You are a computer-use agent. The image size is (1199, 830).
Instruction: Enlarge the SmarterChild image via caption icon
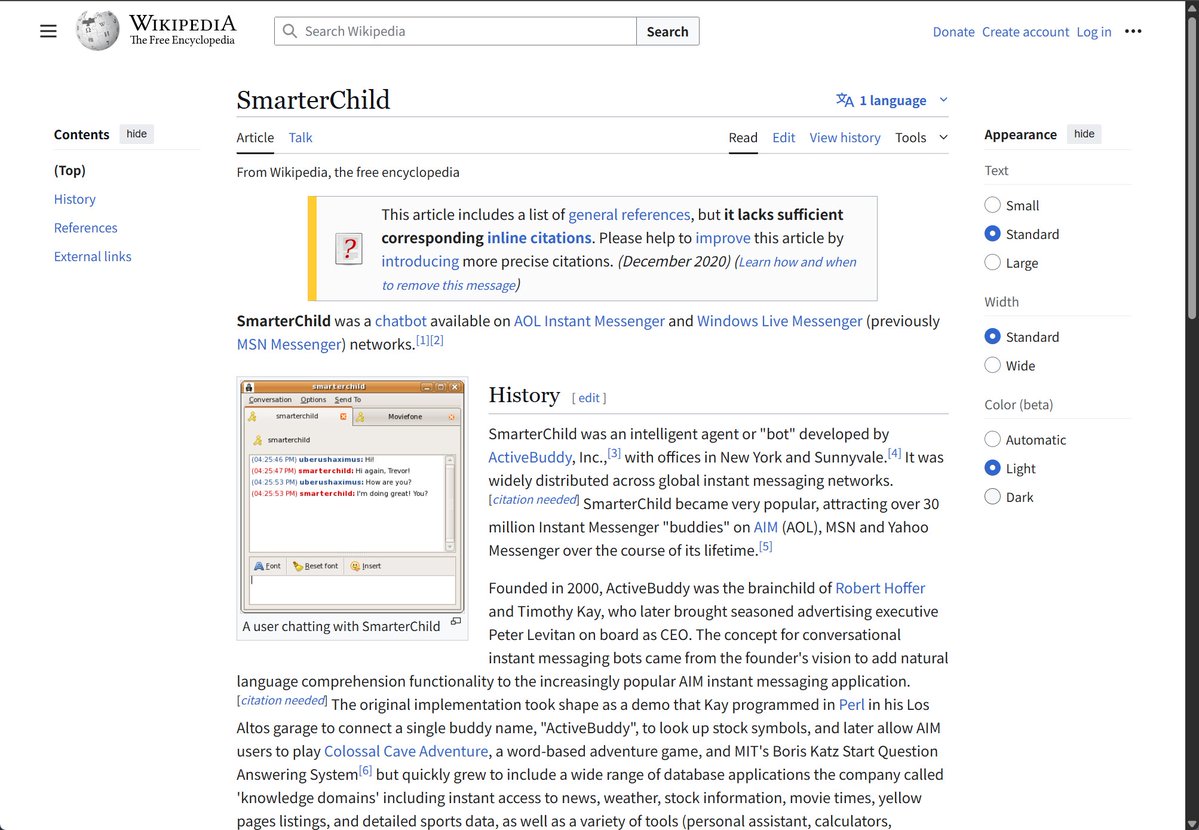pos(456,621)
